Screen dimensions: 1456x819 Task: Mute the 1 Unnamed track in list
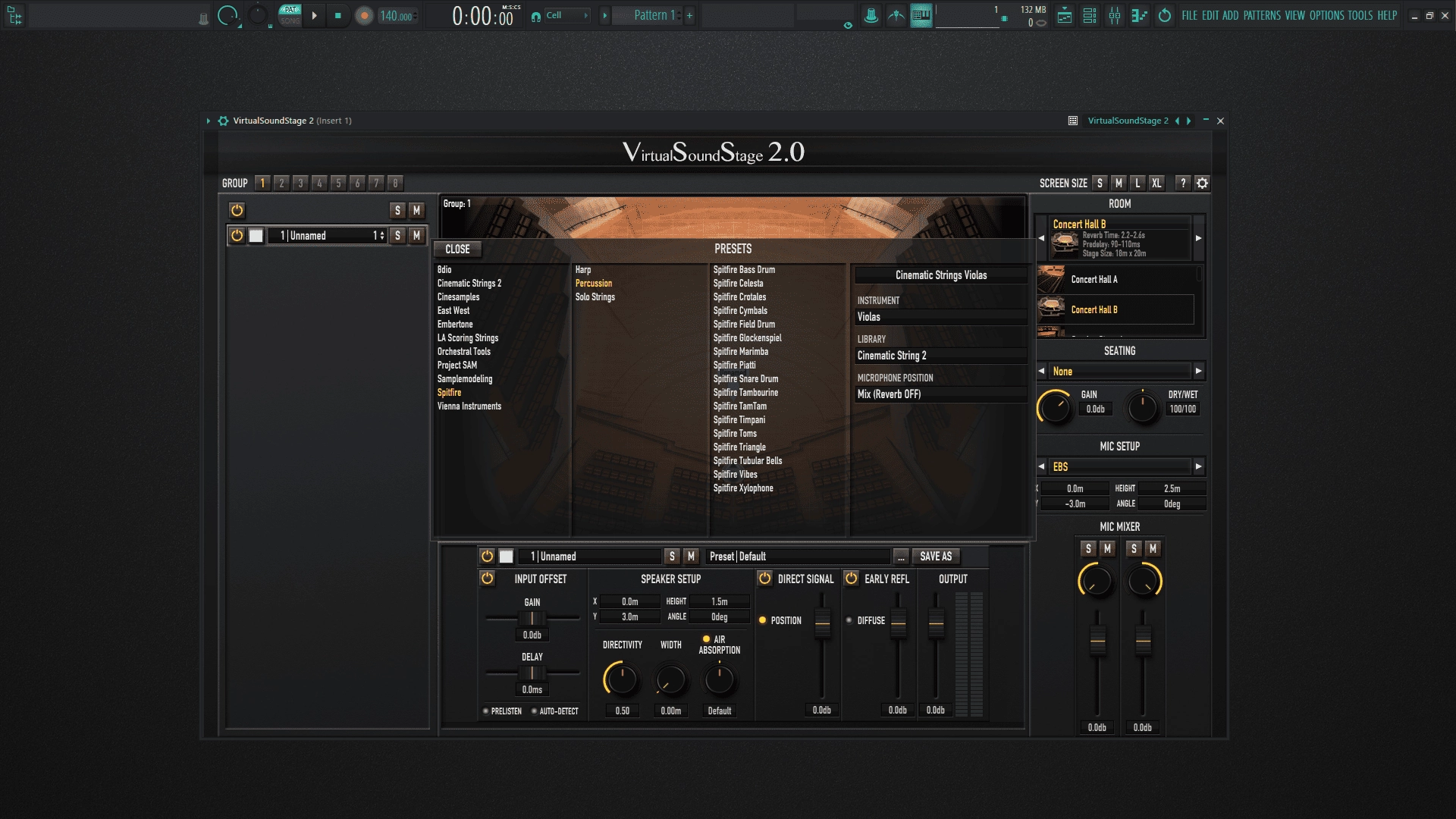point(416,236)
